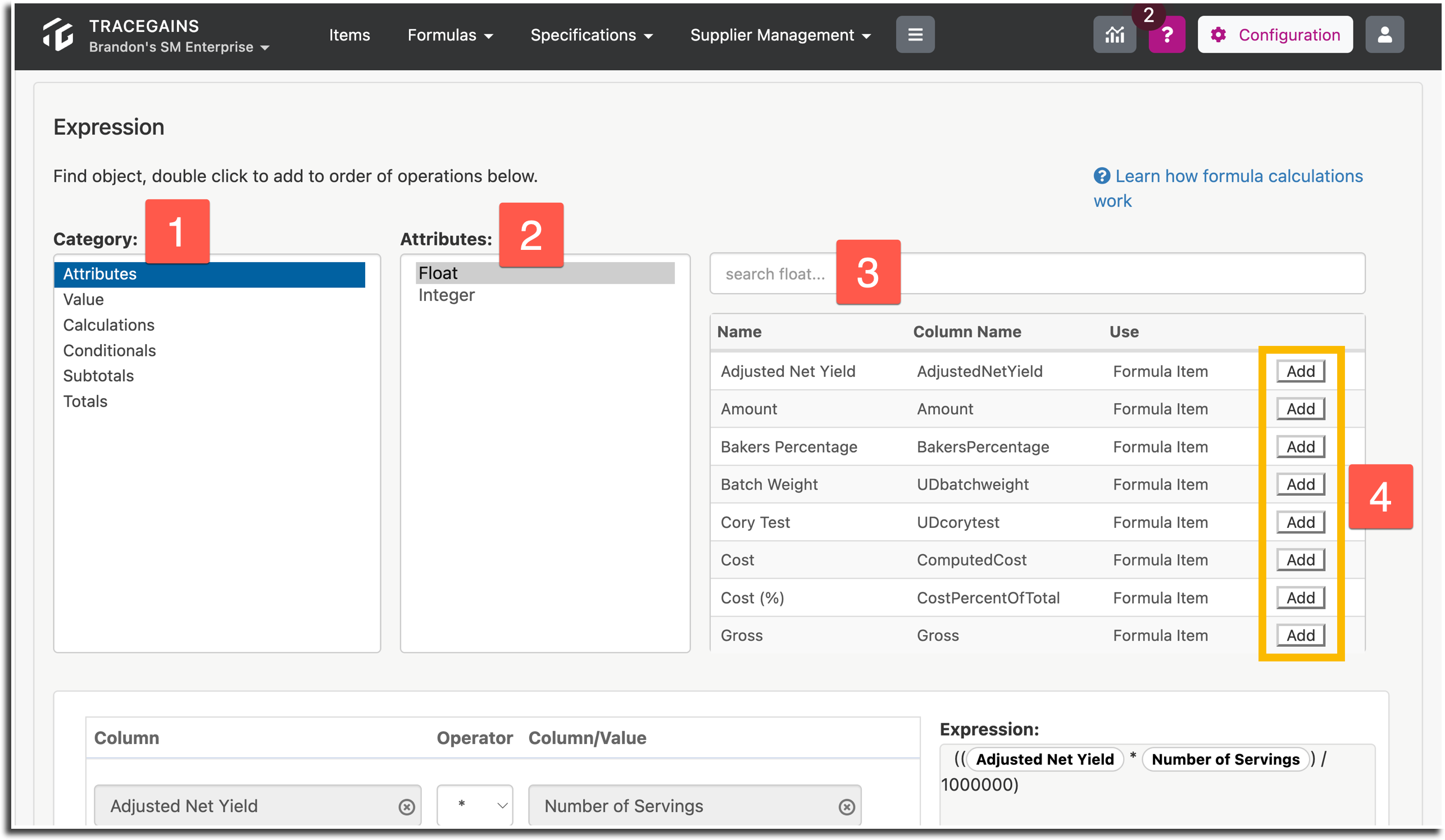Image resolution: width=1445 pixels, height=840 pixels.
Task: Open Learn how formula calculations work link
Action: (1228, 188)
